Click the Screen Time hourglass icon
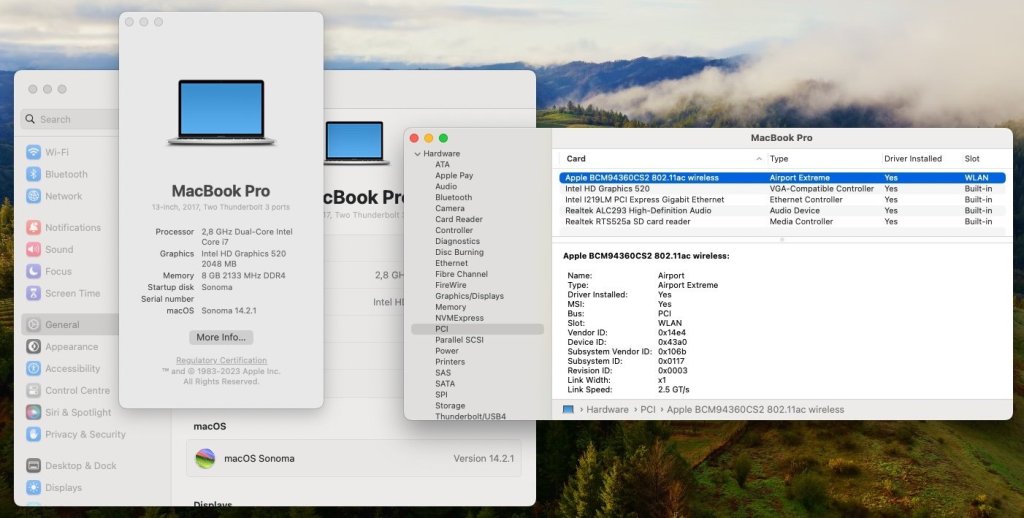Viewport: 1024px width, 518px height. pos(34,294)
